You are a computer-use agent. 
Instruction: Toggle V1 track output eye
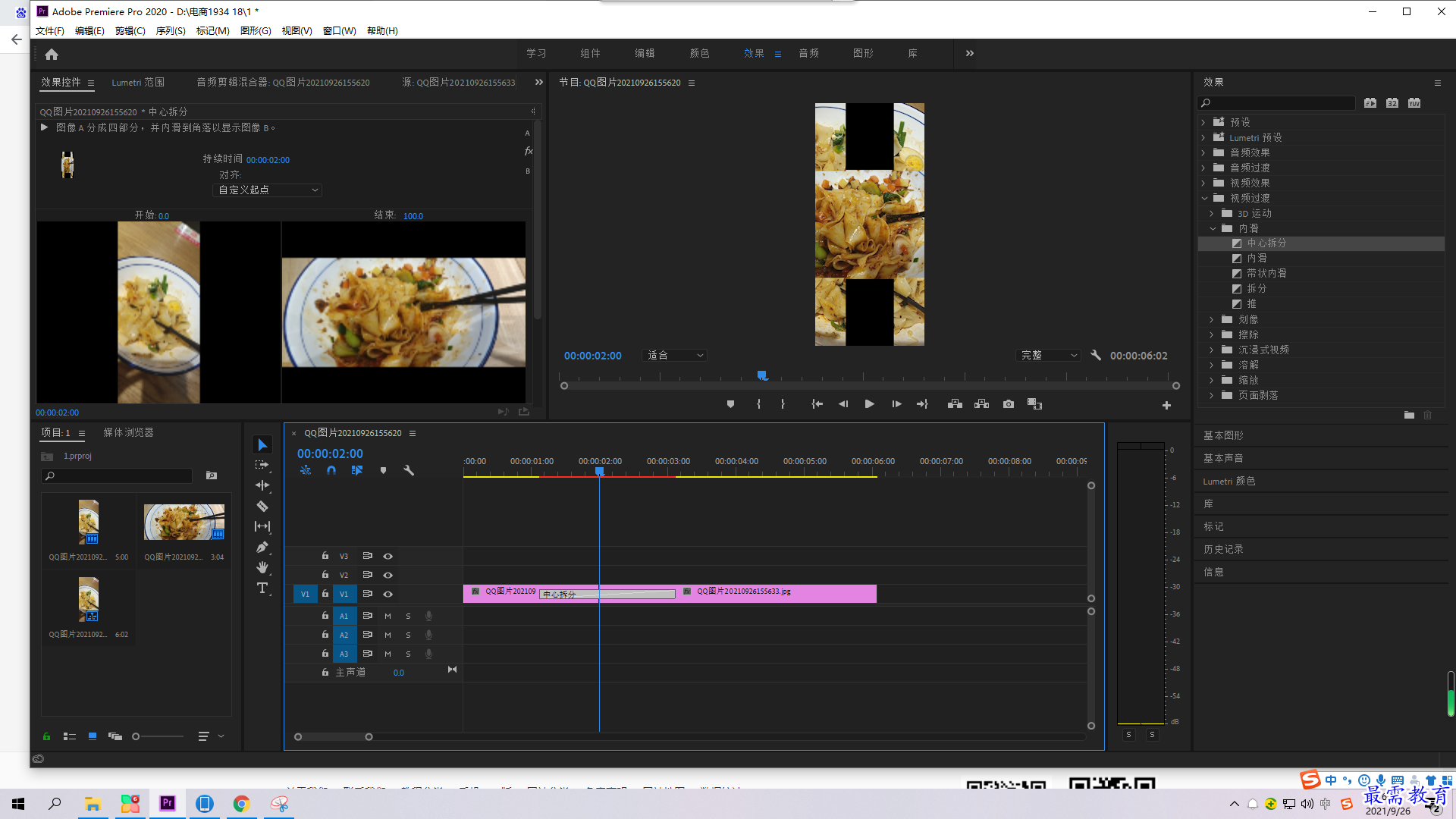[388, 594]
